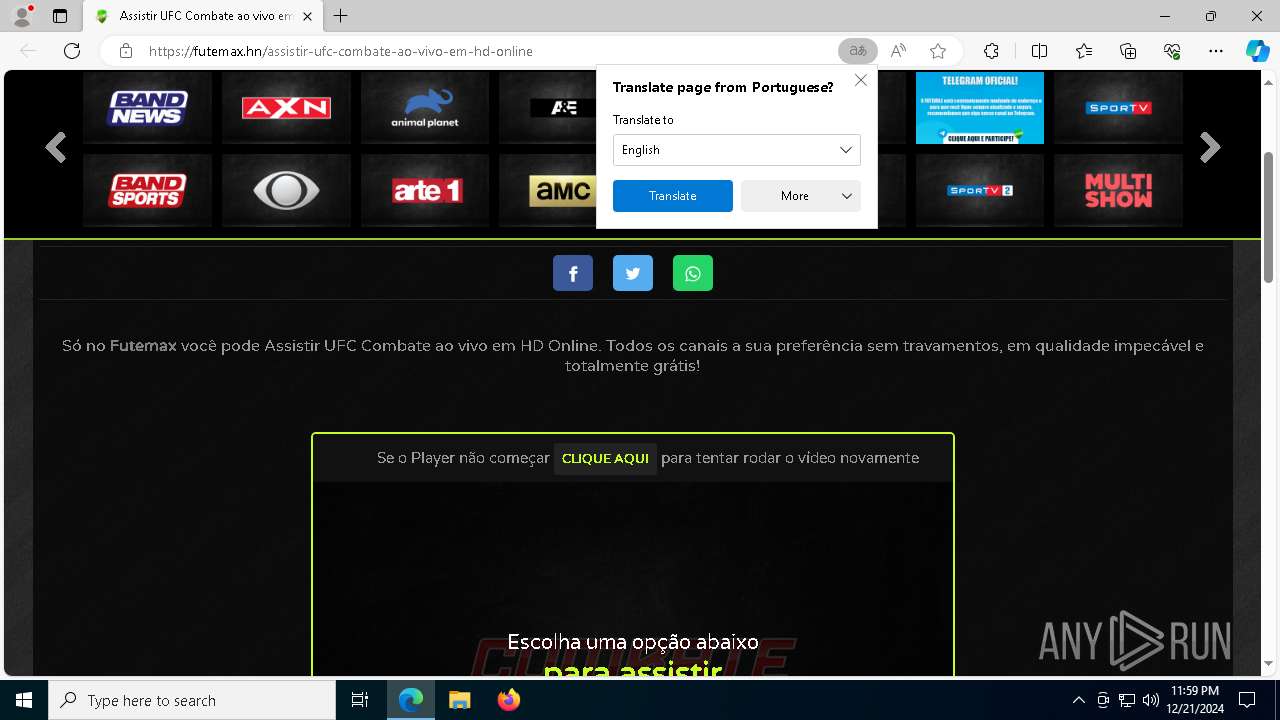Open the Settings and more menu

1216,51
